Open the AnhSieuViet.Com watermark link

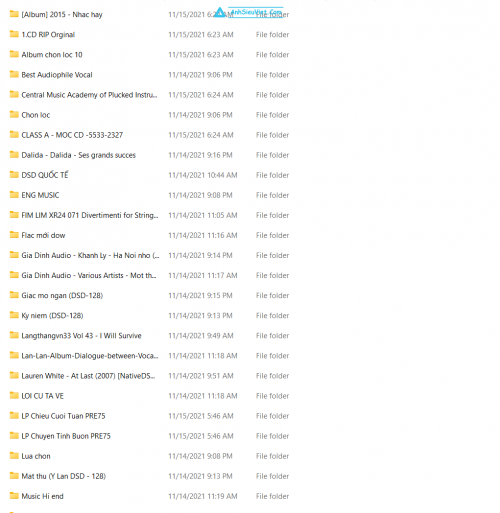[x=256, y=12]
